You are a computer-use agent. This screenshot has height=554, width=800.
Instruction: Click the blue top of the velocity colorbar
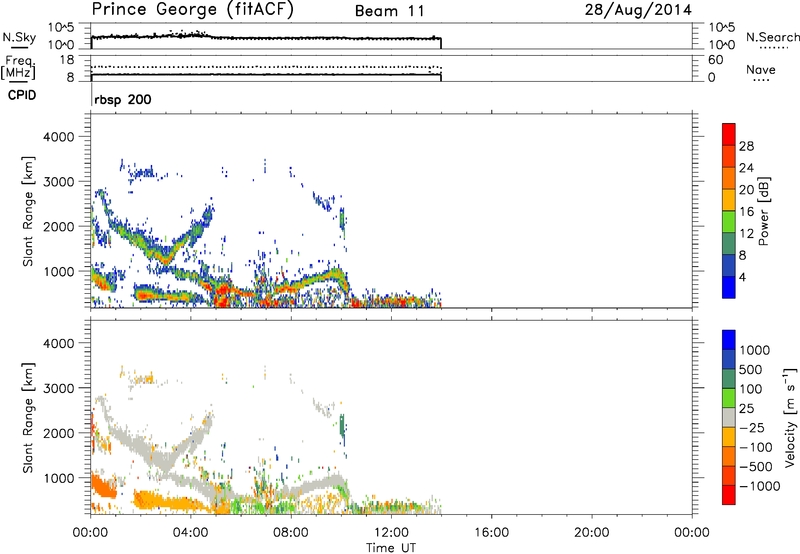(x=729, y=340)
